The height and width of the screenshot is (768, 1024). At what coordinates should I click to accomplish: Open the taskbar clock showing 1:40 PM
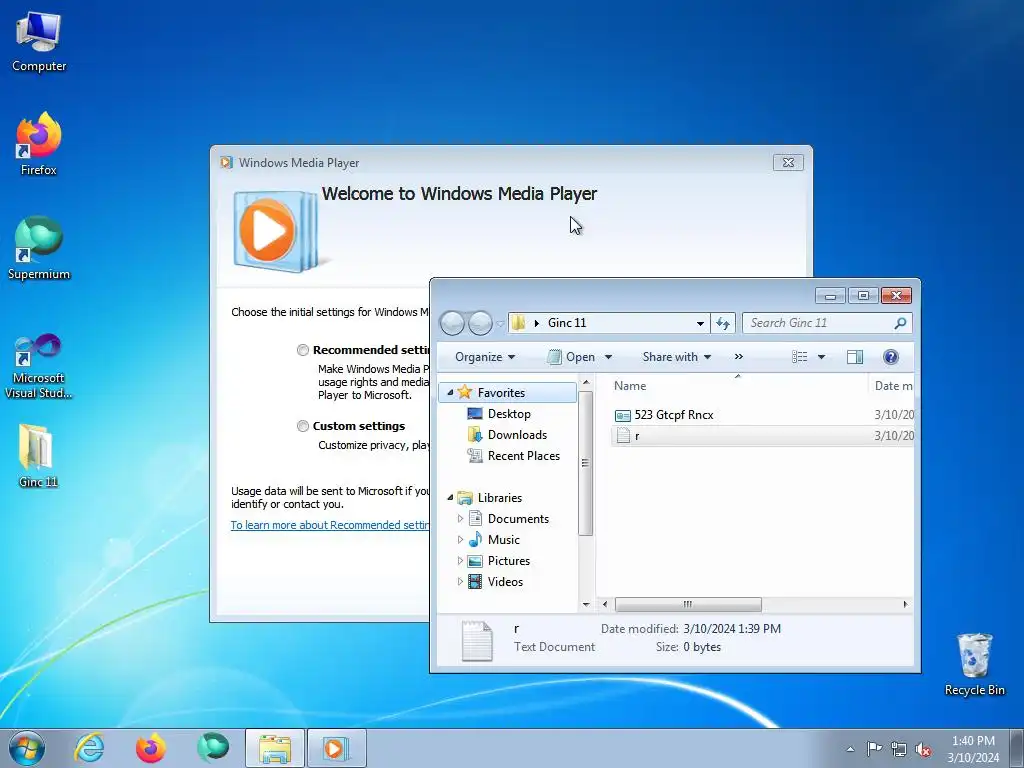tap(973, 748)
